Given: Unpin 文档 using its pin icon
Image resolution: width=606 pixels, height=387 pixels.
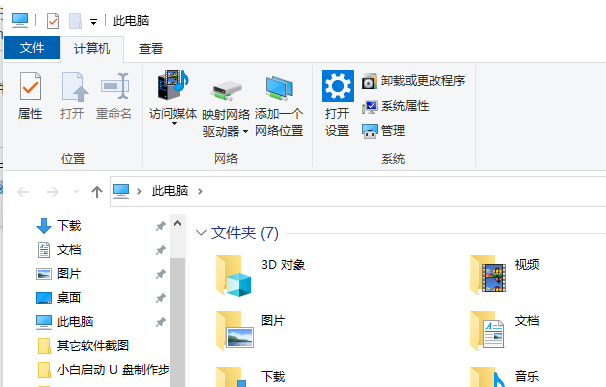Looking at the screenshot, I should tap(161, 250).
